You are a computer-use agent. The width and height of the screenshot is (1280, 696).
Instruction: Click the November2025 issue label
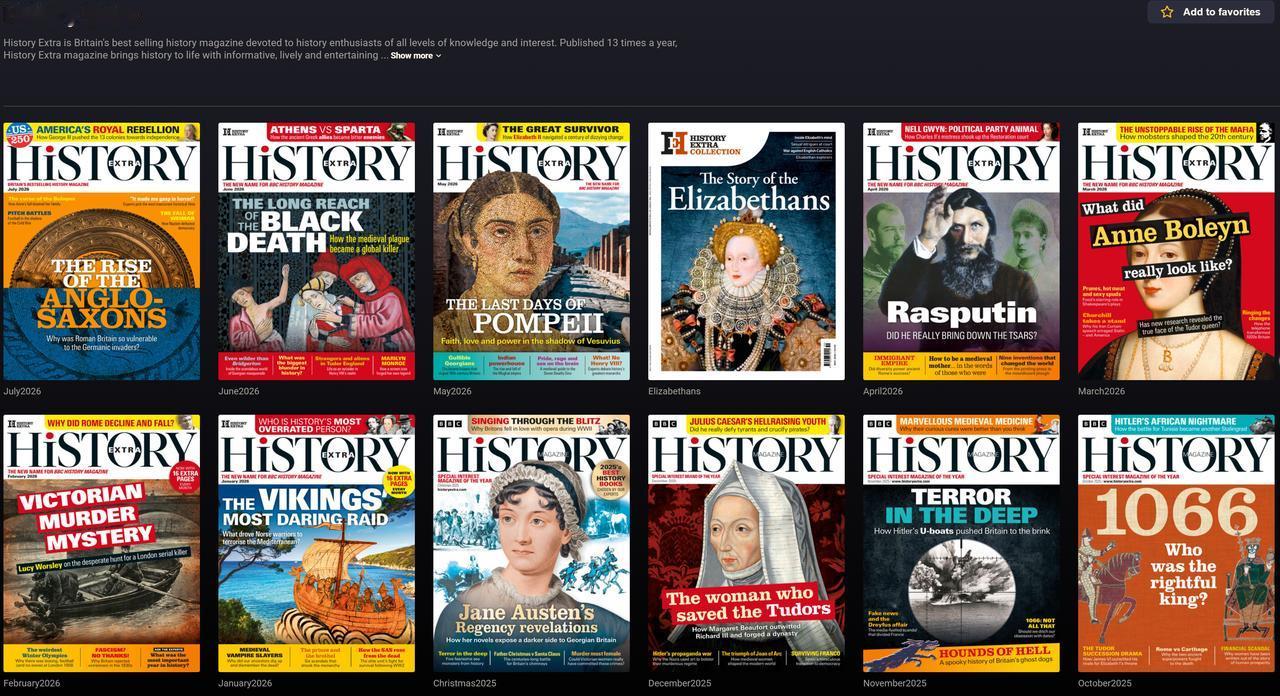tap(895, 683)
